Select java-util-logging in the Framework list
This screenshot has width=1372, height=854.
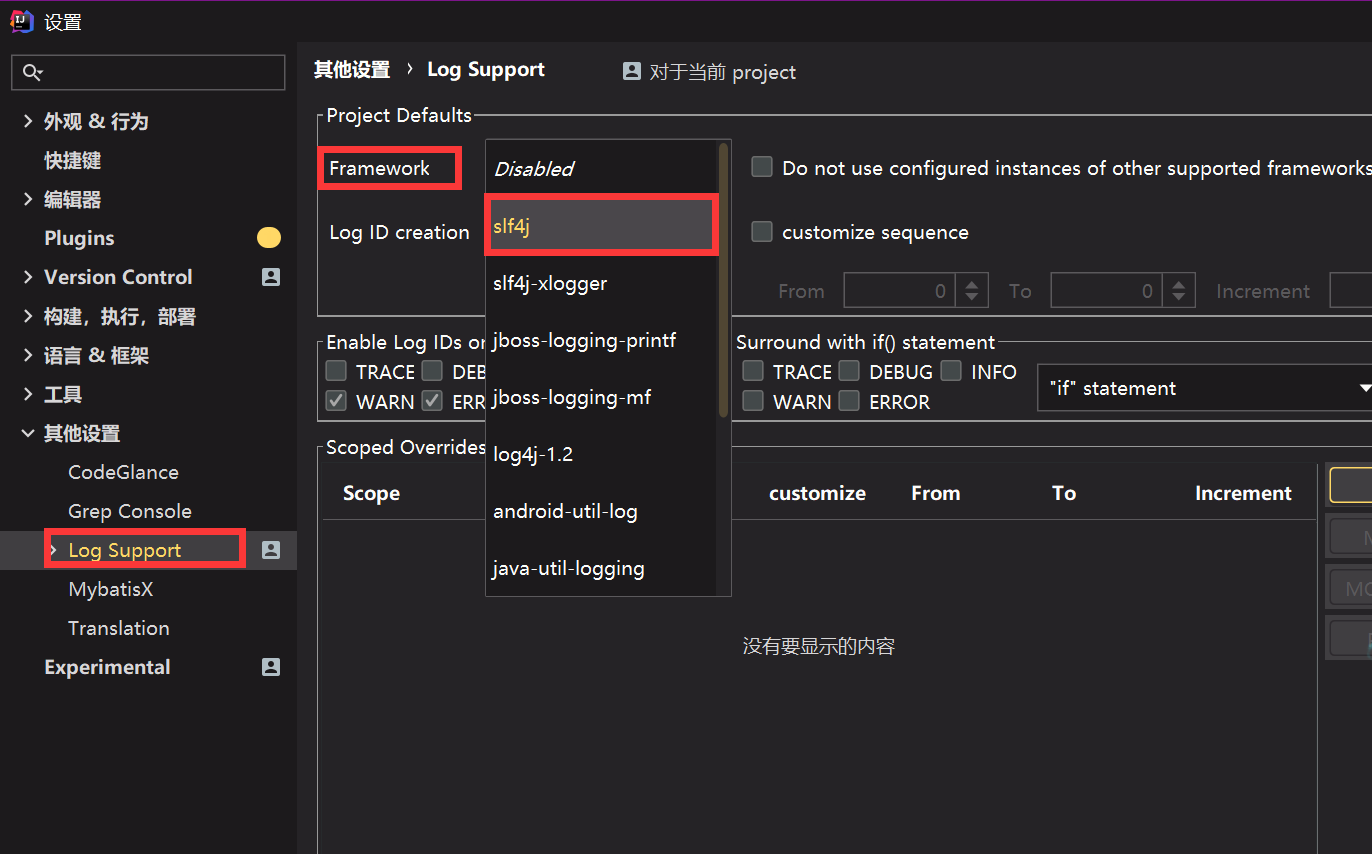pos(602,568)
